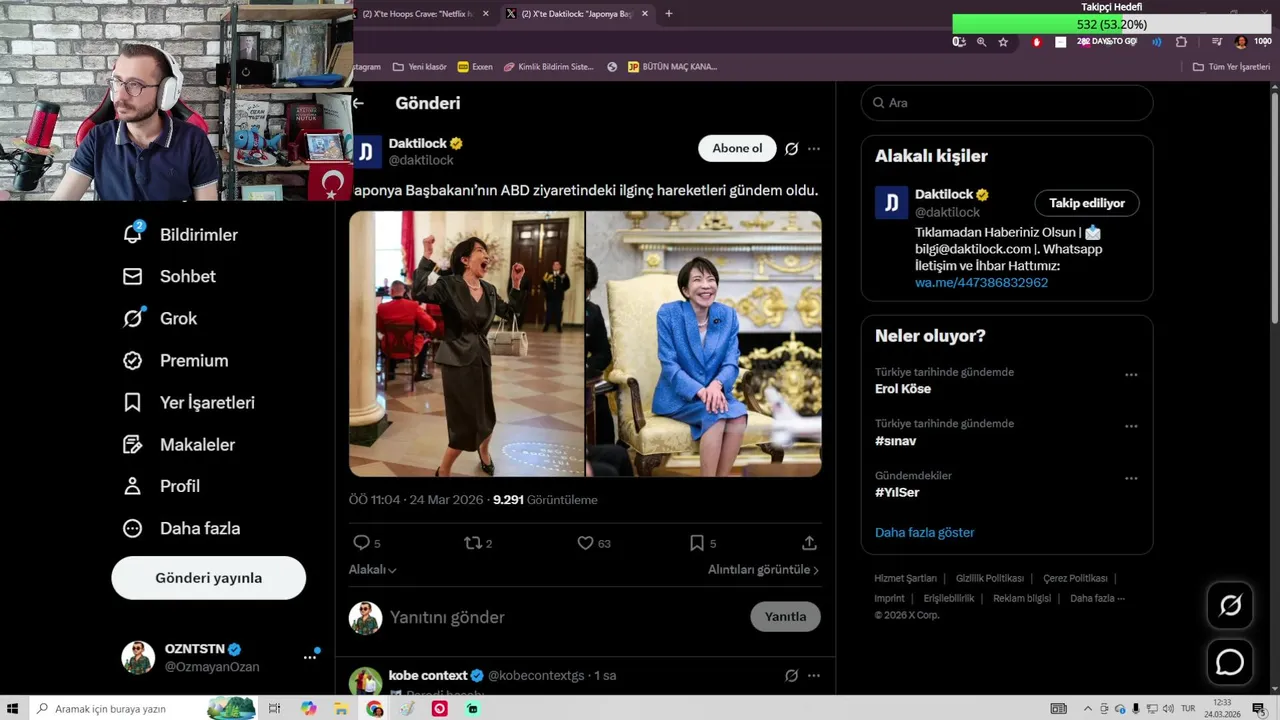Expand Alakalı replies sort dropdown
This screenshot has width=1280, height=720.
[372, 569]
